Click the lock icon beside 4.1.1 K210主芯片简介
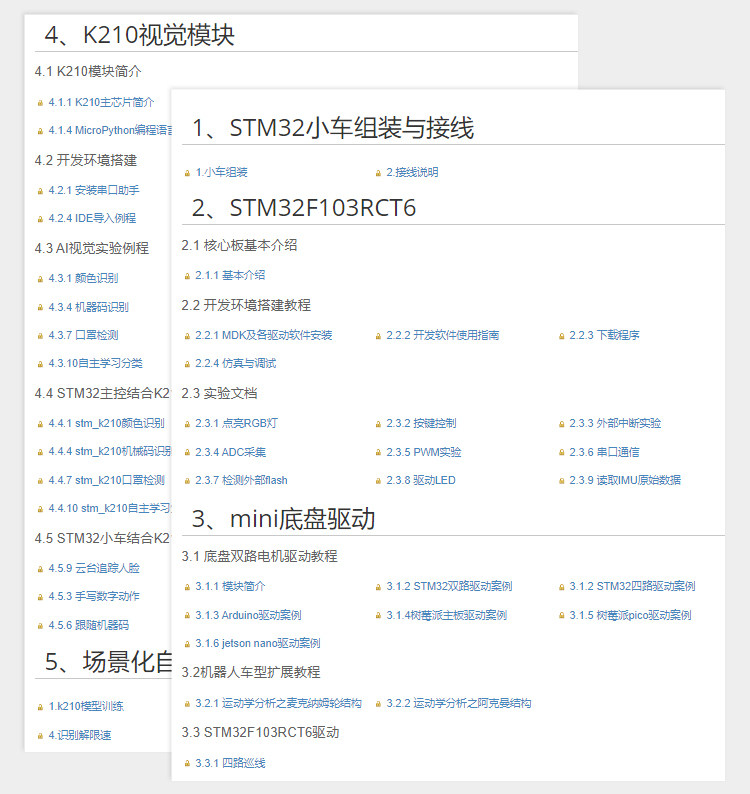 click(x=40, y=103)
